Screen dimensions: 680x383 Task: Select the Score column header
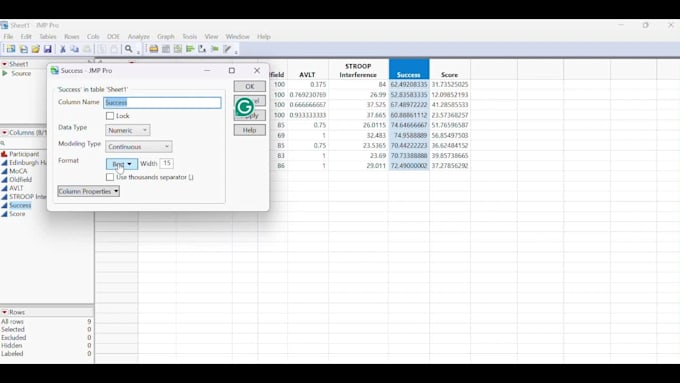[450, 70]
